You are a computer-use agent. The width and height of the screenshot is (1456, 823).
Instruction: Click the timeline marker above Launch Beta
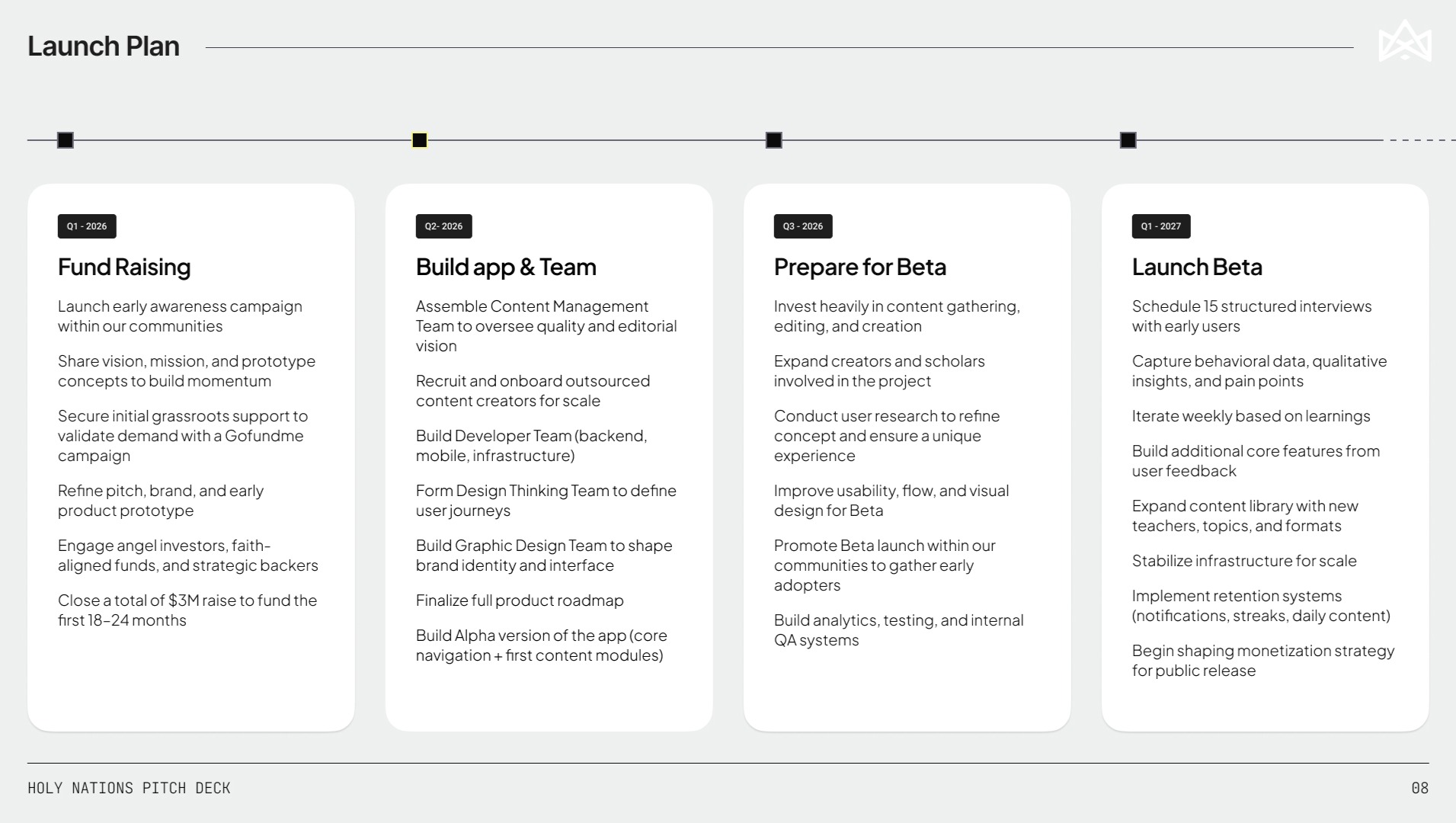pyautogui.click(x=1128, y=140)
